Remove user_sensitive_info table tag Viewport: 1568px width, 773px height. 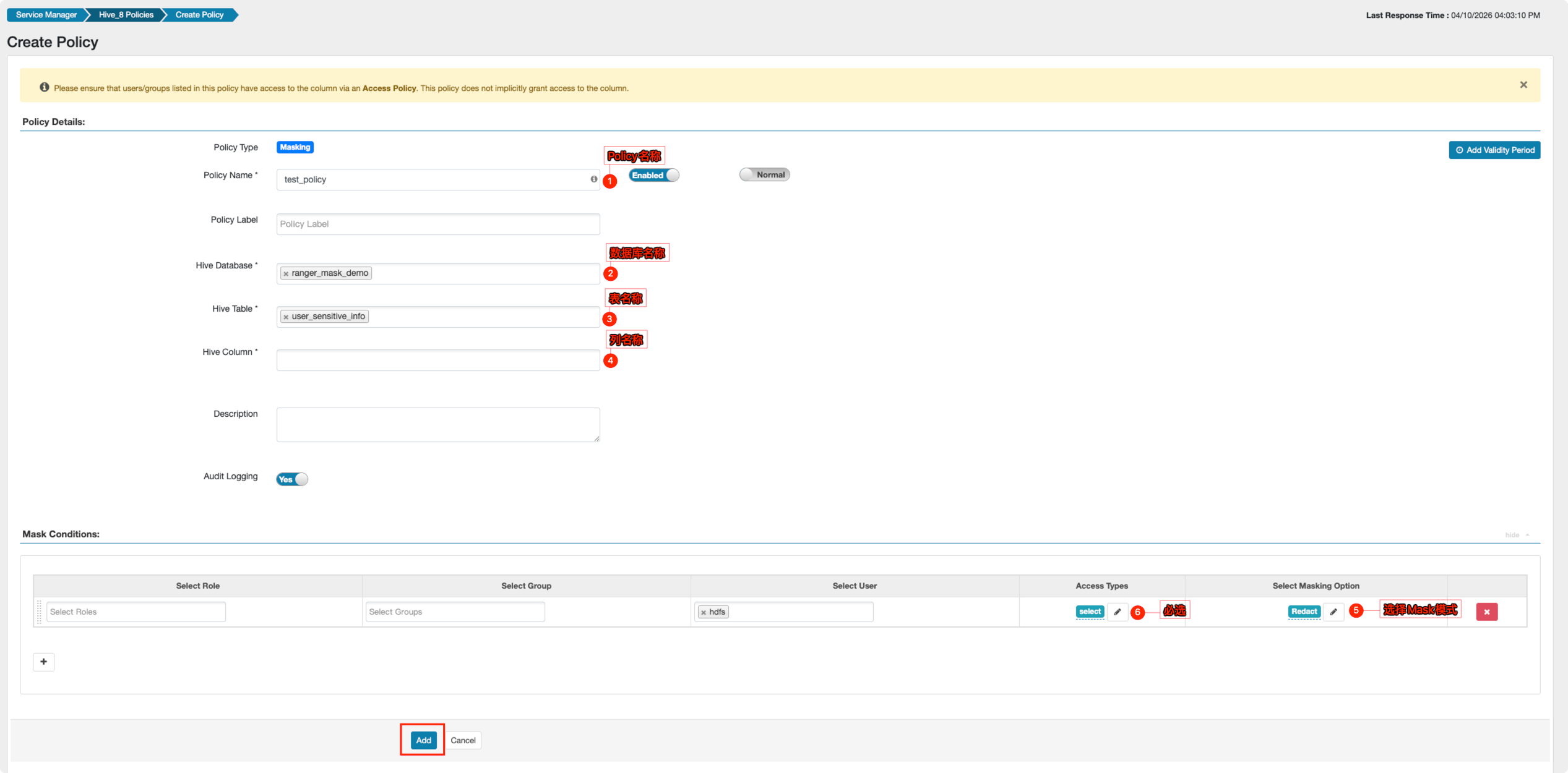click(x=286, y=317)
